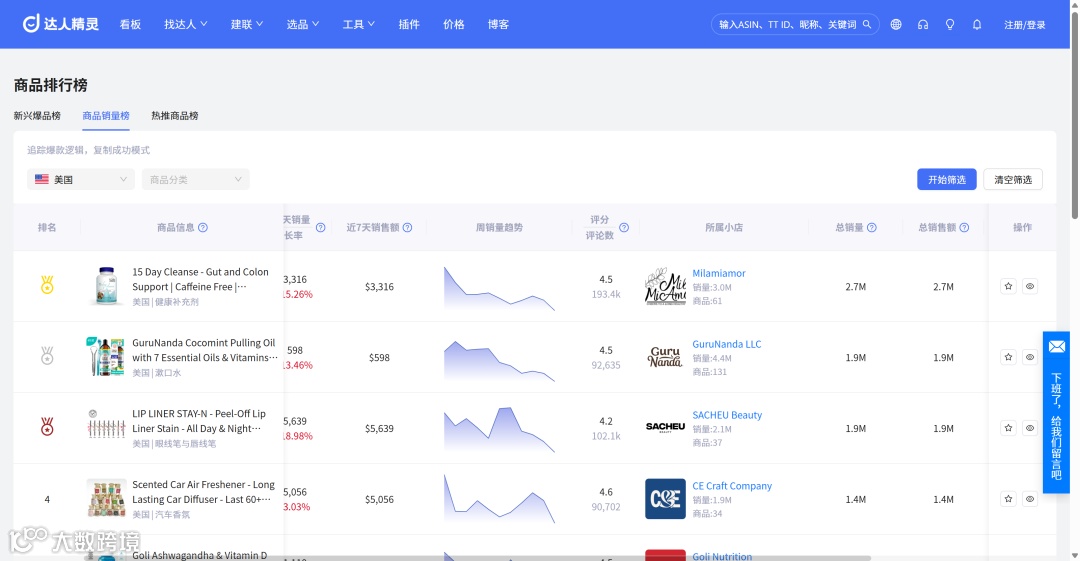The image size is (1080, 561).
Task: Open 看板 in navigation
Action: coord(130,24)
